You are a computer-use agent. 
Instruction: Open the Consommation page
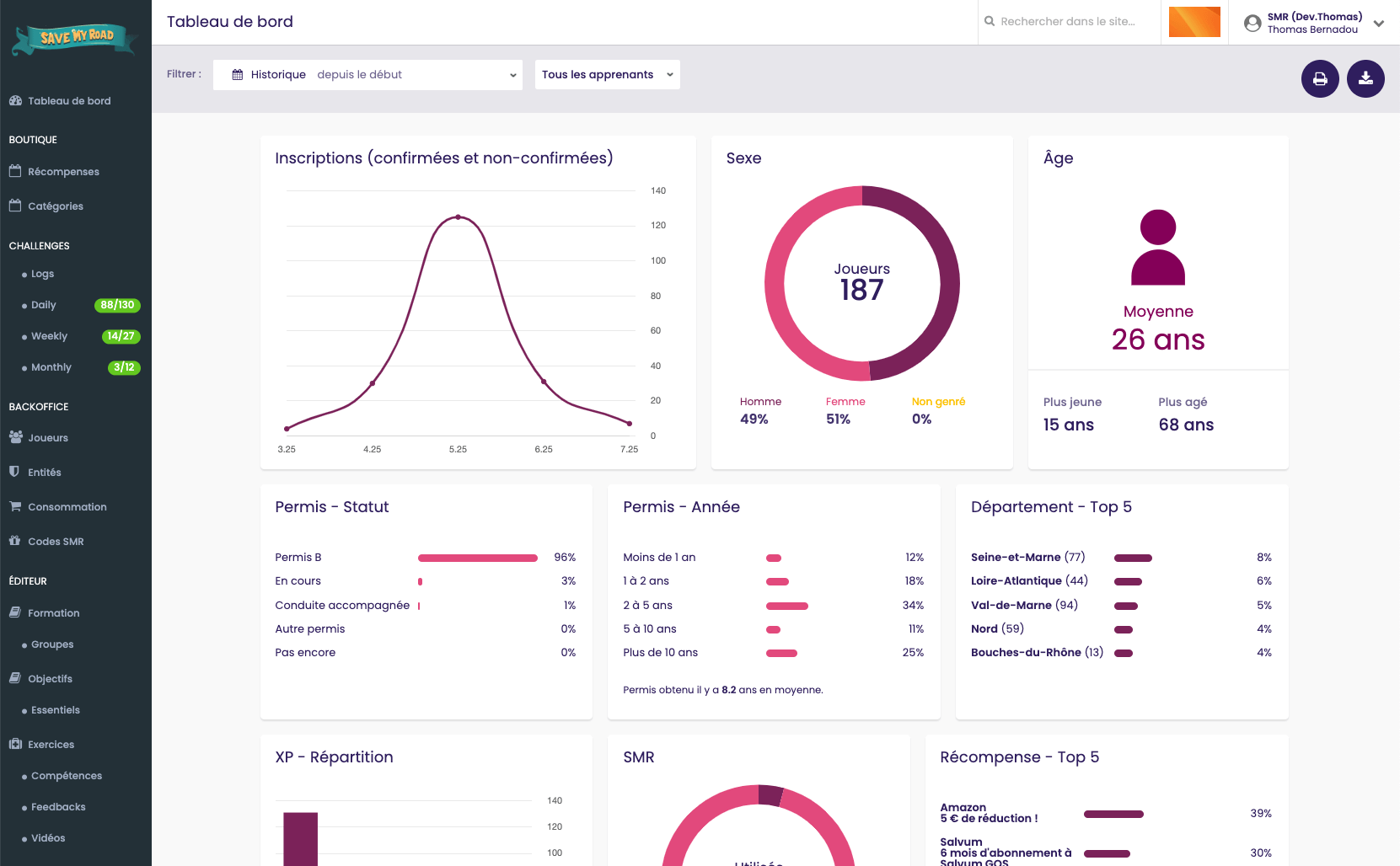[x=67, y=507]
